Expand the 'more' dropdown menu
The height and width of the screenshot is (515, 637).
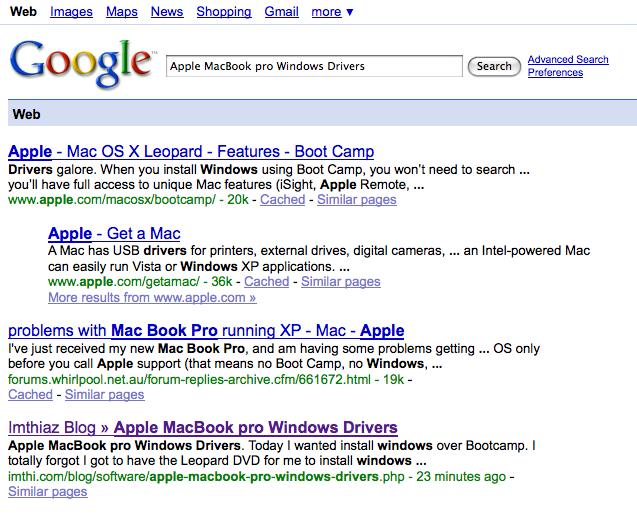tap(332, 12)
